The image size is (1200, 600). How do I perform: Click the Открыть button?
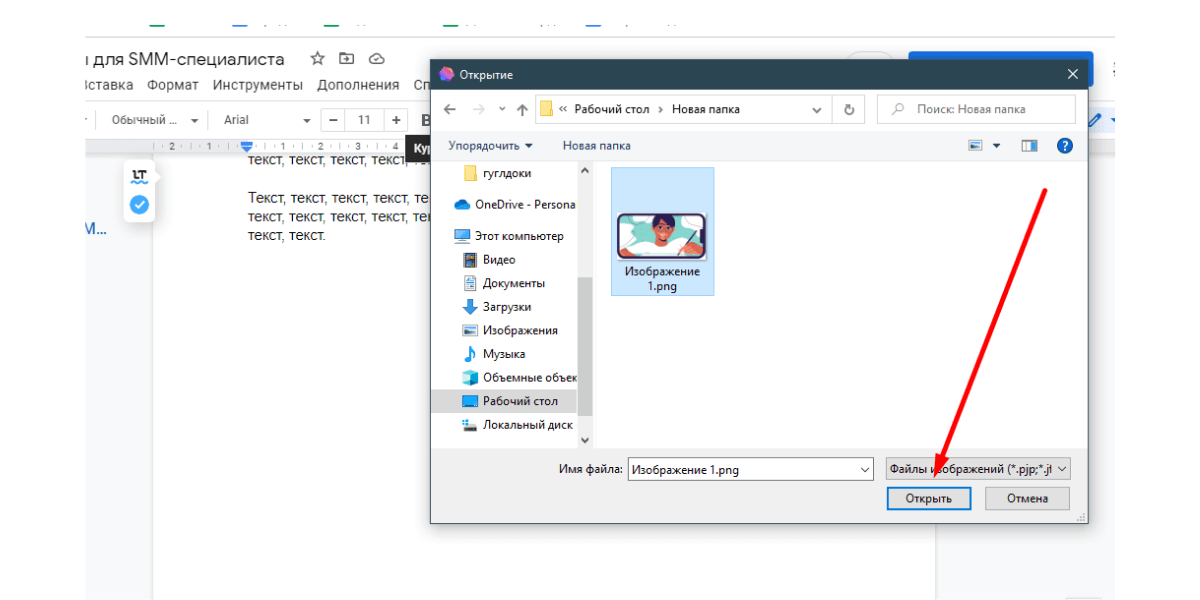pyautogui.click(x=928, y=498)
